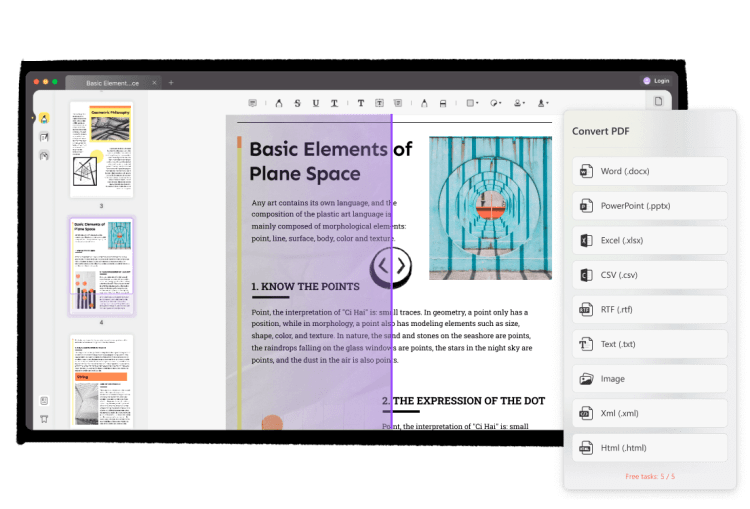Screen dimensions: 750x509
Task: Open page 3 thumbnail
Action: (101, 149)
